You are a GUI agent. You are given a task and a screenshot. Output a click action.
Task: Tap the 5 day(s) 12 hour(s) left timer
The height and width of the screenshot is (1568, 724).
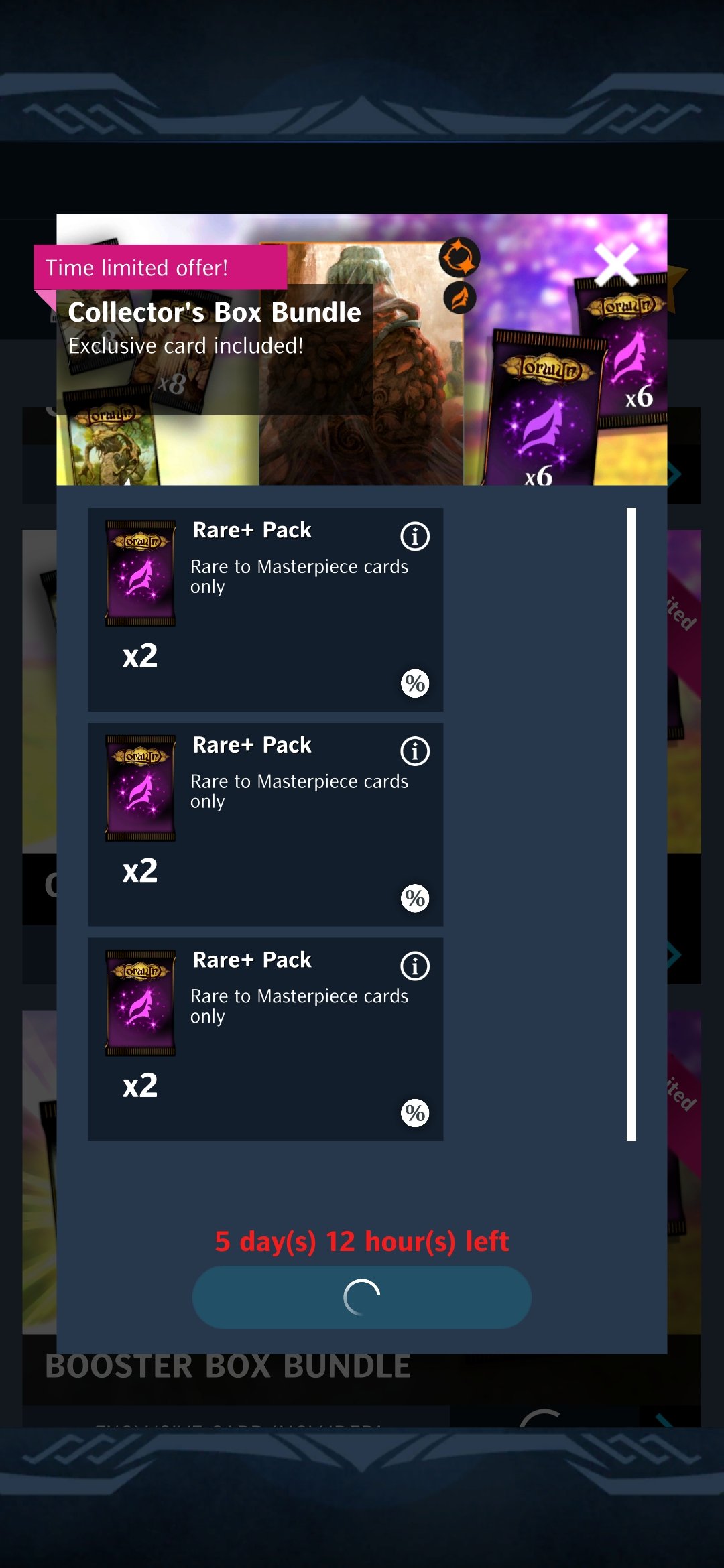(x=362, y=1242)
